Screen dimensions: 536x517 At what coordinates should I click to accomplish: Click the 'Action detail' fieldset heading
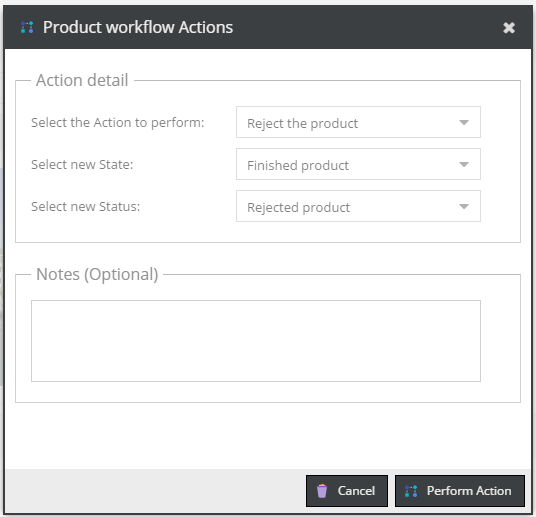82,80
